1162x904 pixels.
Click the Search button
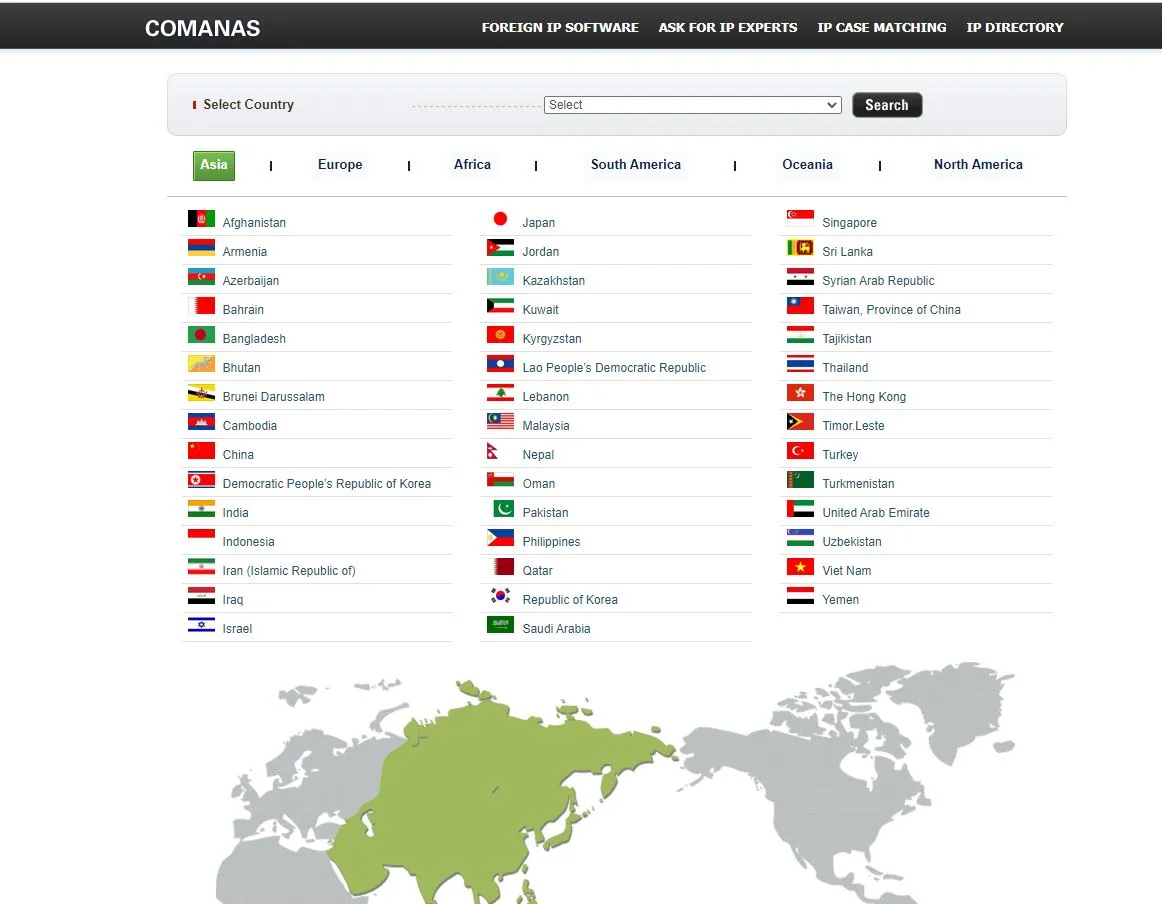coord(887,105)
